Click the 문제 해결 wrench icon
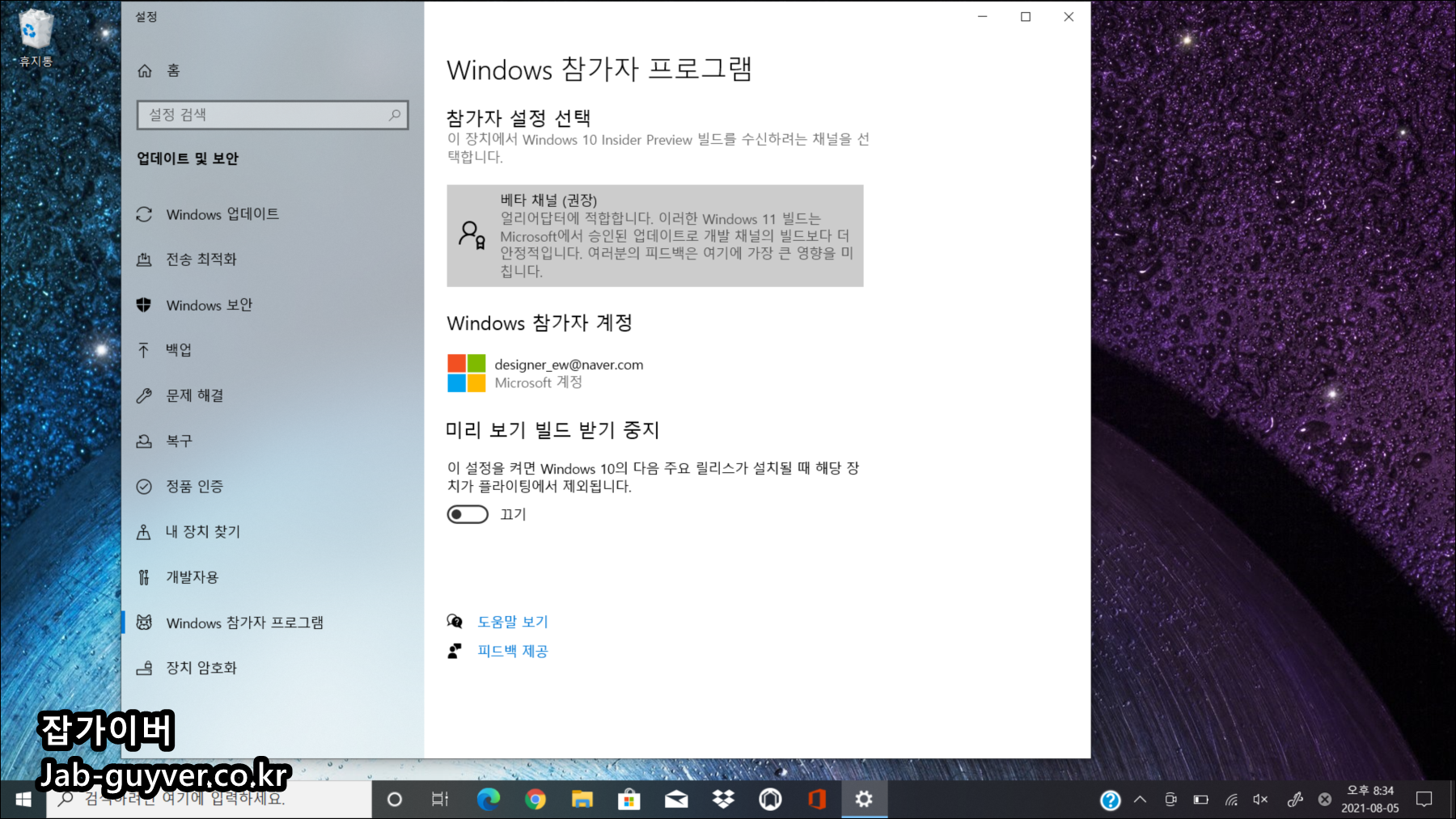This screenshot has height=819, width=1456. [x=144, y=395]
